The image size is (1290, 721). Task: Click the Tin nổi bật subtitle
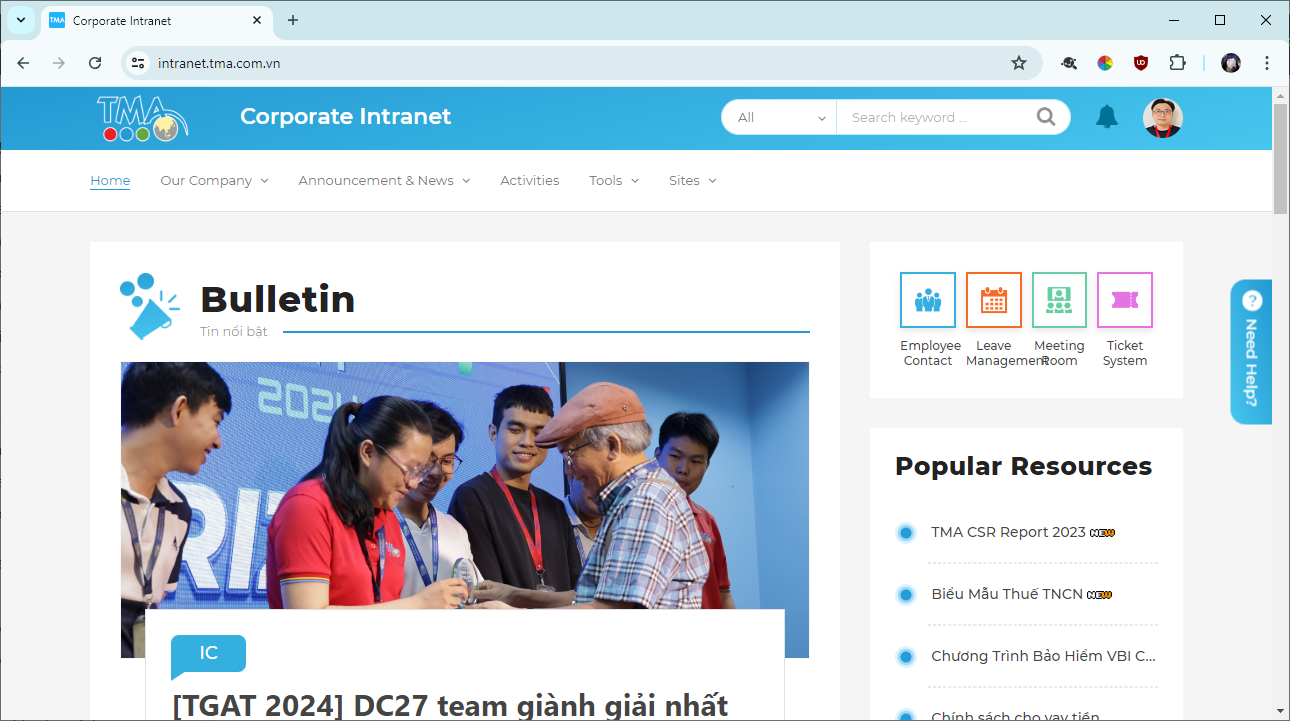coord(234,331)
